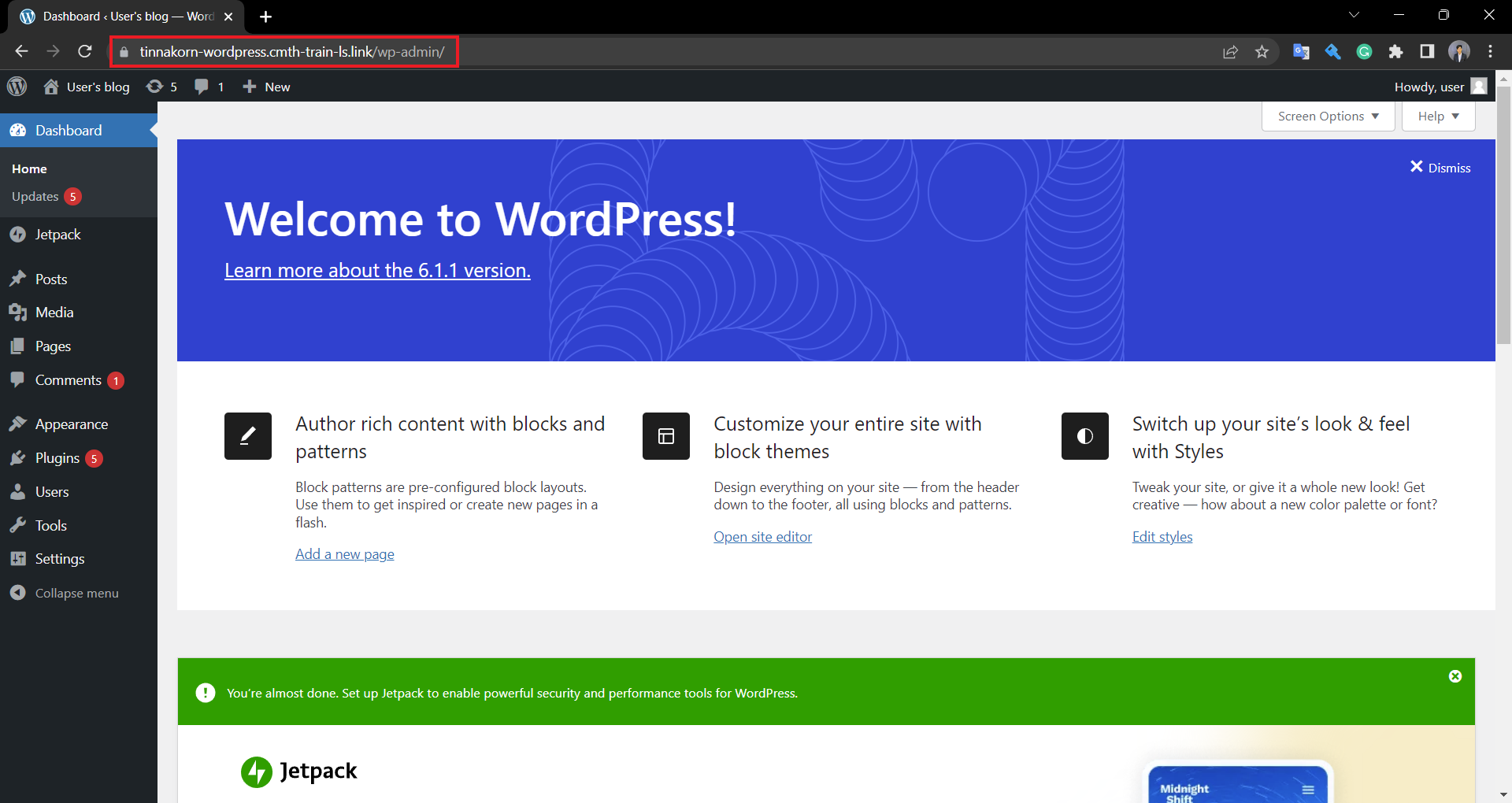Screen dimensions: 1512x803
Task: Click the browser back arrow
Action: [21, 51]
